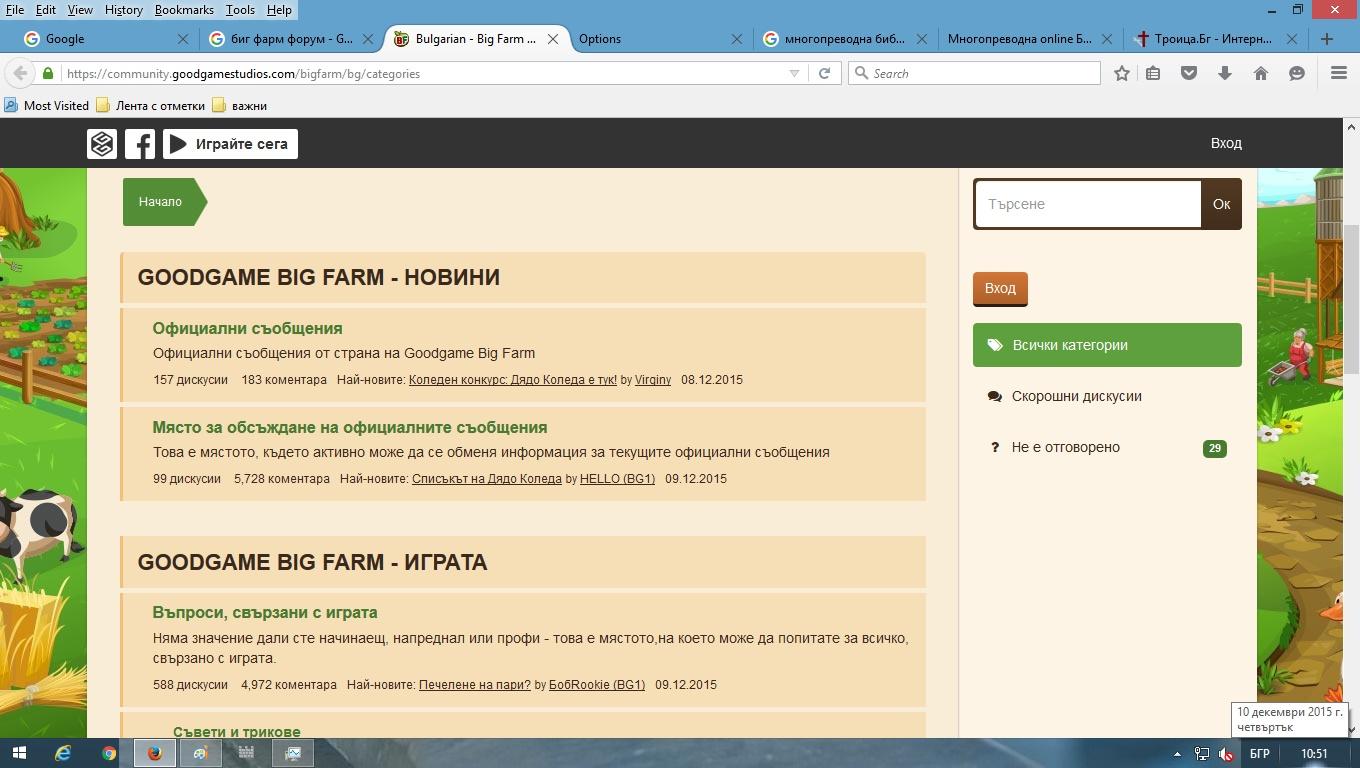The height and width of the screenshot is (768, 1360).
Task: Open the важни bookmark folder
Action: point(239,105)
